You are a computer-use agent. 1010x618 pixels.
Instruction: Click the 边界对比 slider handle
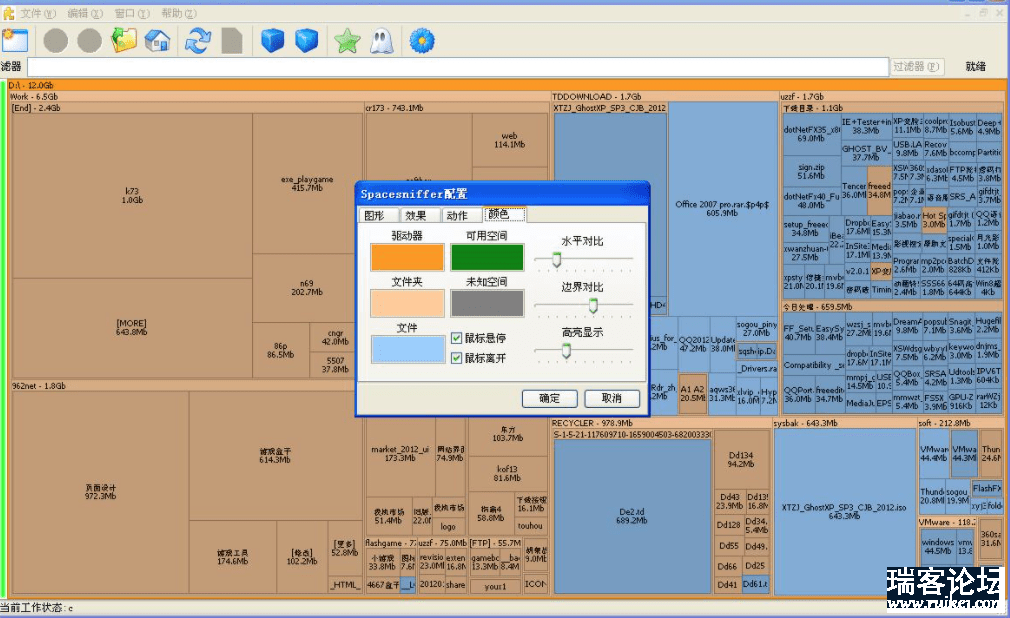(x=593, y=305)
